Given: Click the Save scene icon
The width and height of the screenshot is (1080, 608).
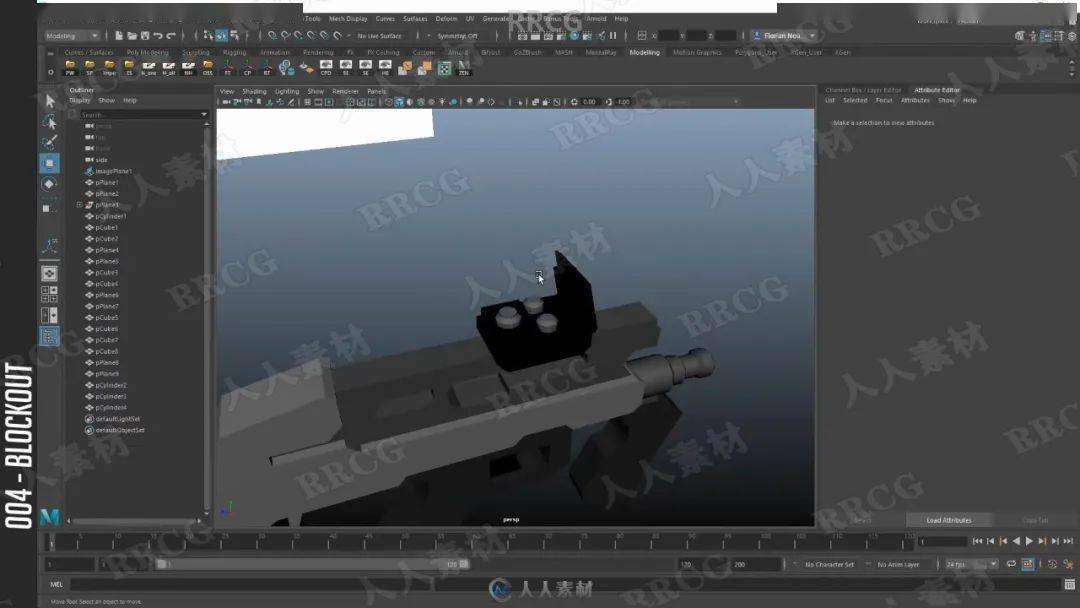Looking at the screenshot, I should pyautogui.click(x=145, y=35).
